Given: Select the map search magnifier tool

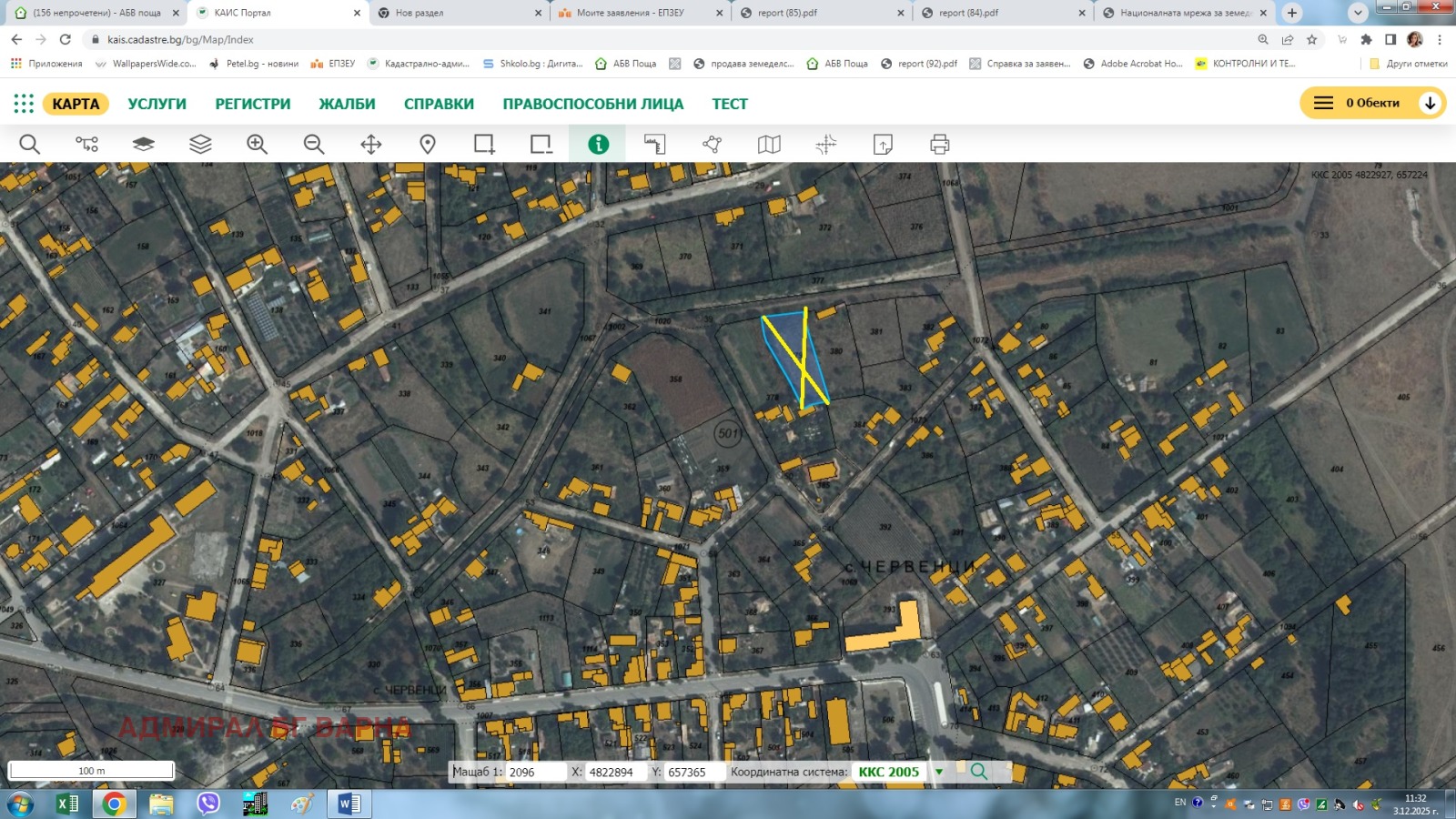Looking at the screenshot, I should coord(30,143).
